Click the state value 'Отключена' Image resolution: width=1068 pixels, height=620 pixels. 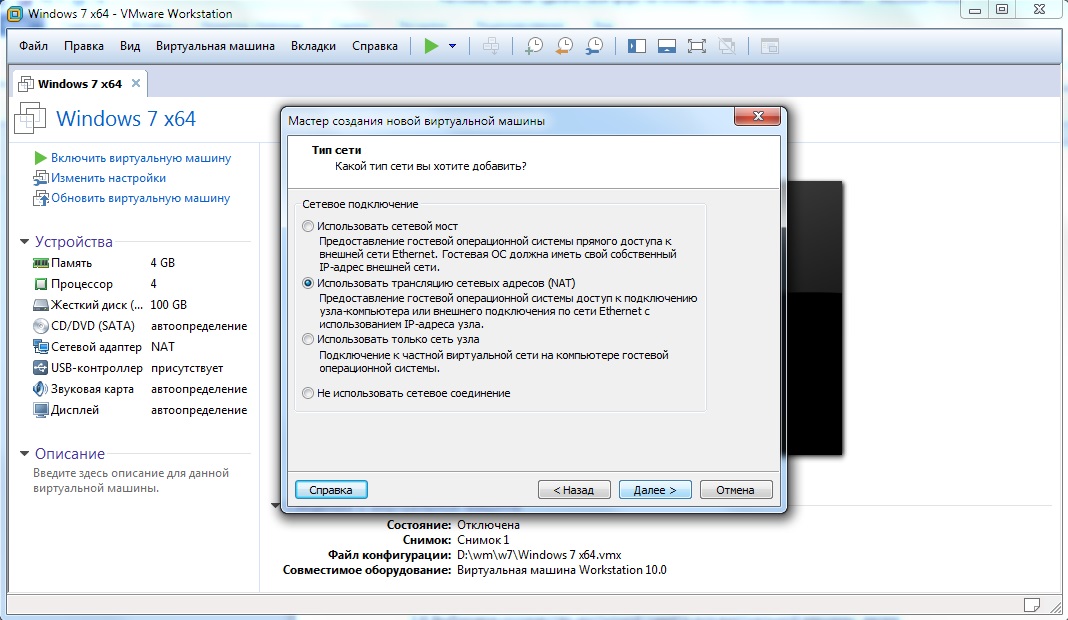pyautogui.click(x=488, y=525)
